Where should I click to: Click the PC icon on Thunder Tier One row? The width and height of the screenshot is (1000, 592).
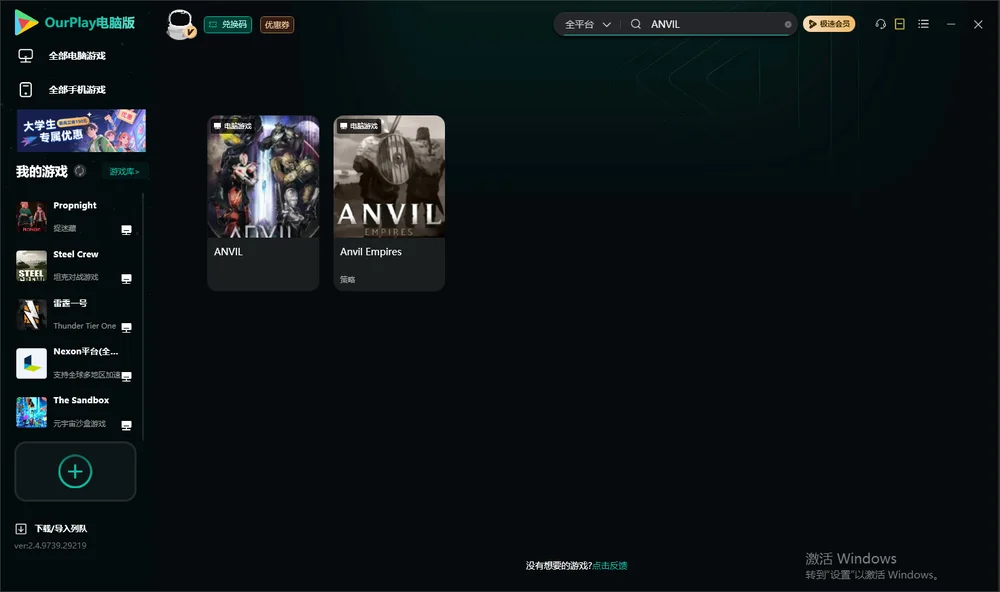[126, 327]
